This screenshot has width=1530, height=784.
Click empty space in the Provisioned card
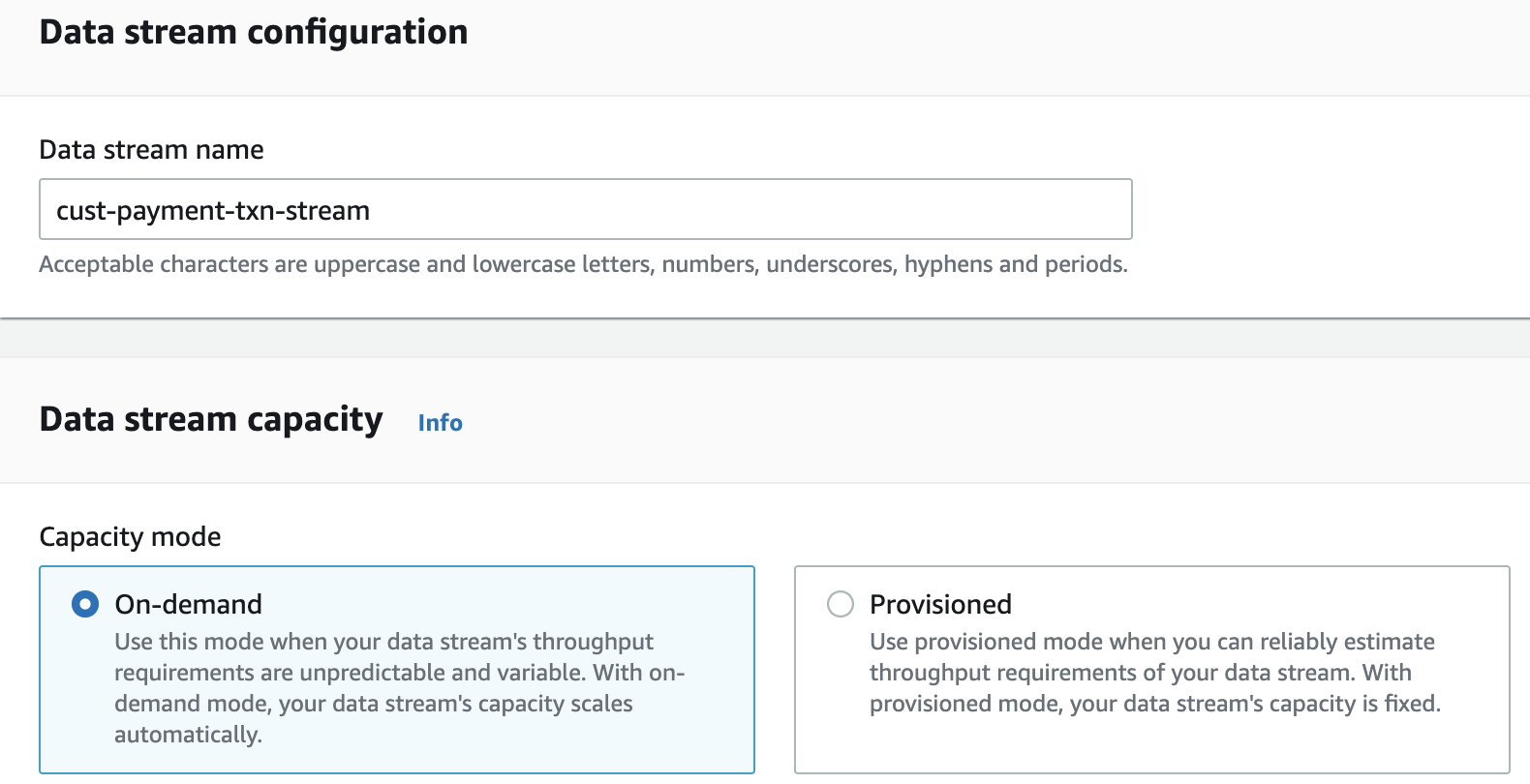pos(1152,745)
